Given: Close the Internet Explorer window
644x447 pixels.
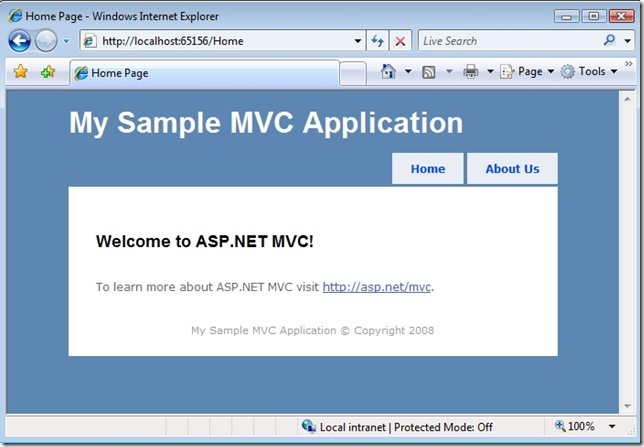Looking at the screenshot, I should coord(621,16).
